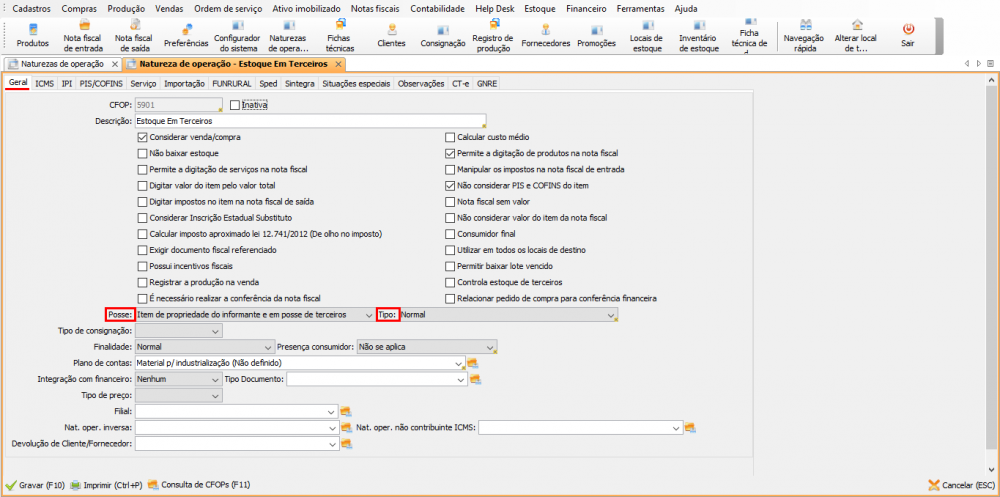Image resolution: width=1000 pixels, height=497 pixels.
Task: Open the Contabilidade menu
Action: 438,8
